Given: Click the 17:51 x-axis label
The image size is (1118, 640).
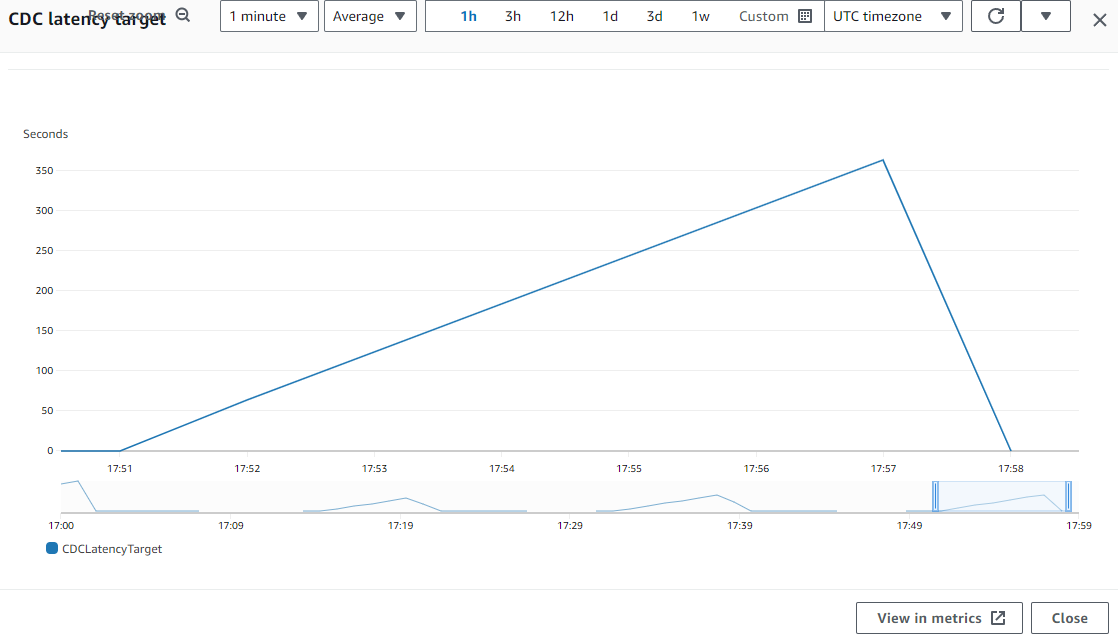Looking at the screenshot, I should 120,468.
